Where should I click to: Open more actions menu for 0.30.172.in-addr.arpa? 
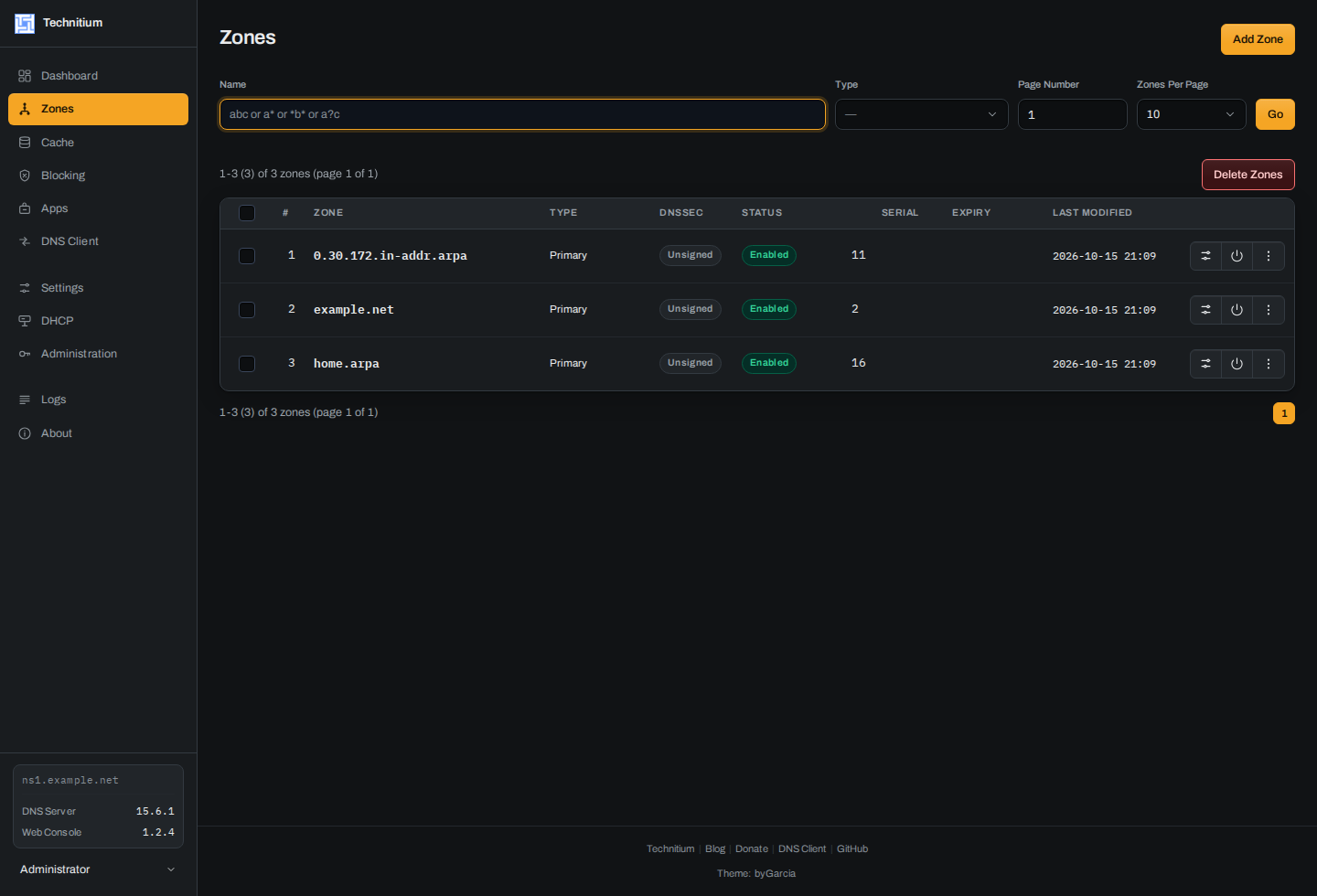point(1269,256)
